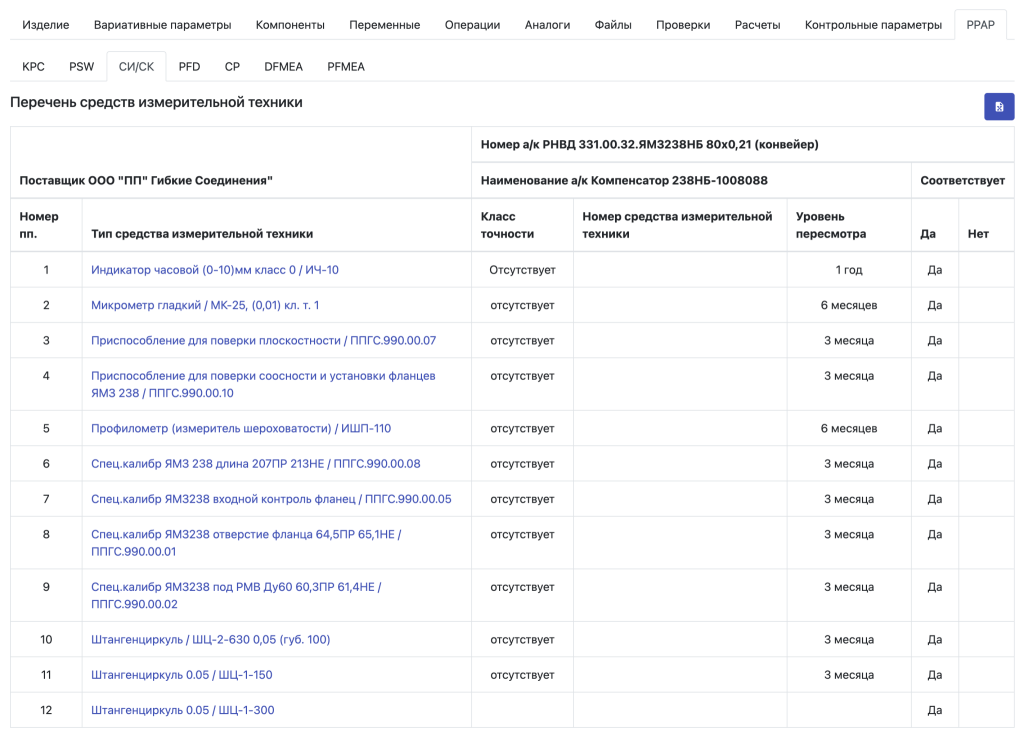Switch to the PSW sub-tab

tap(82, 67)
